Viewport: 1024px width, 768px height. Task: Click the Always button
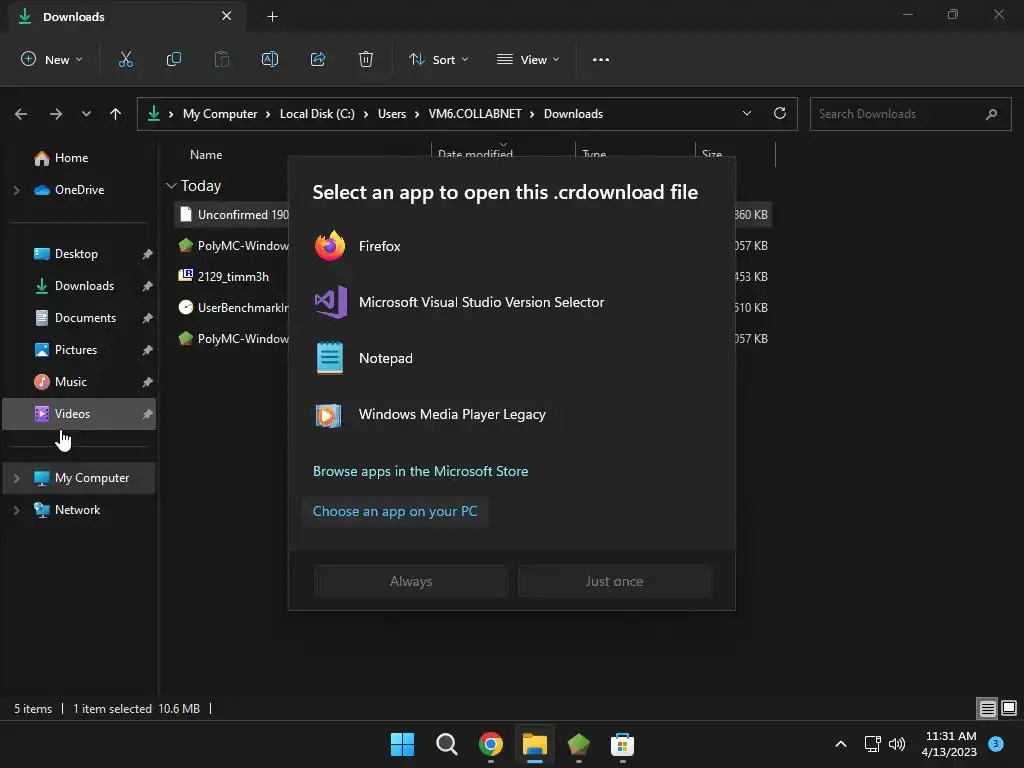point(411,581)
